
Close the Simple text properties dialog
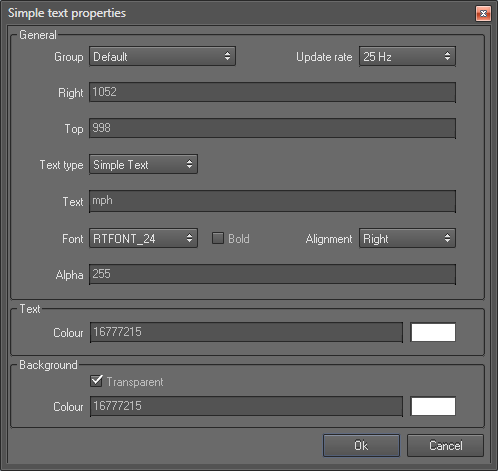click(x=483, y=14)
